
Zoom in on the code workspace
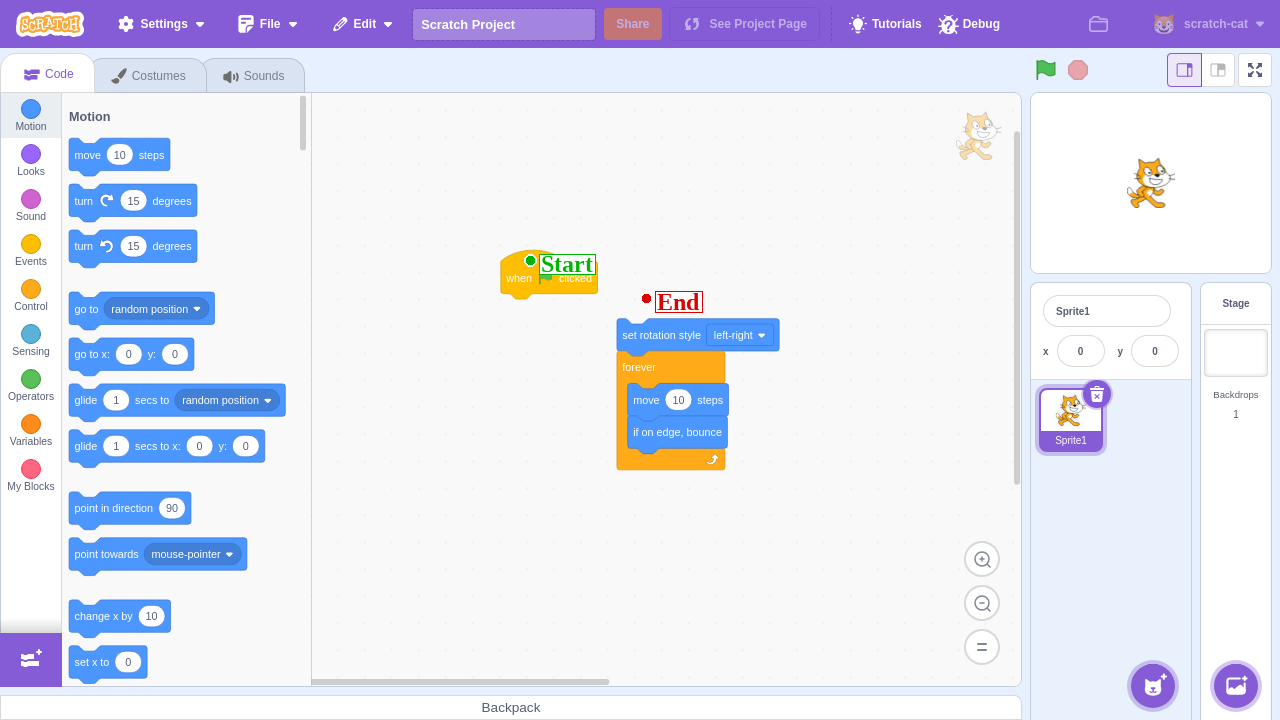coord(982,560)
